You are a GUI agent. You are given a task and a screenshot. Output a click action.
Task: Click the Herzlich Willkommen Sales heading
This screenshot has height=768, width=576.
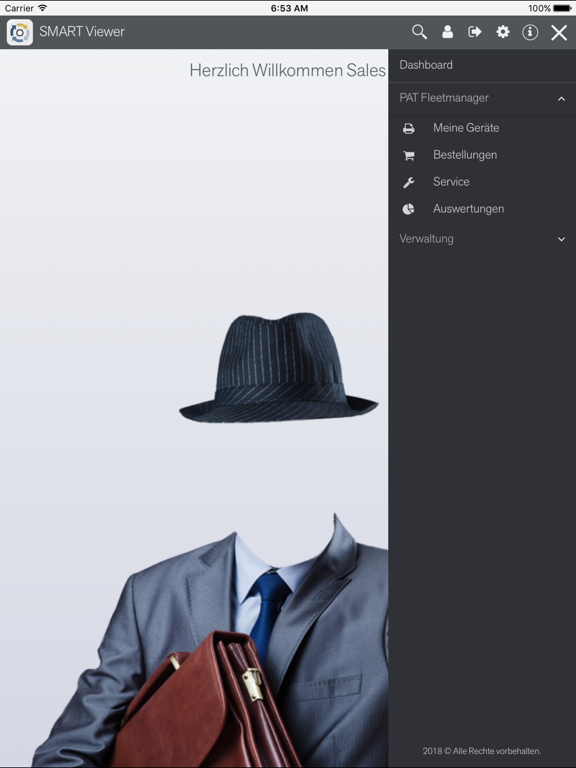tap(288, 71)
